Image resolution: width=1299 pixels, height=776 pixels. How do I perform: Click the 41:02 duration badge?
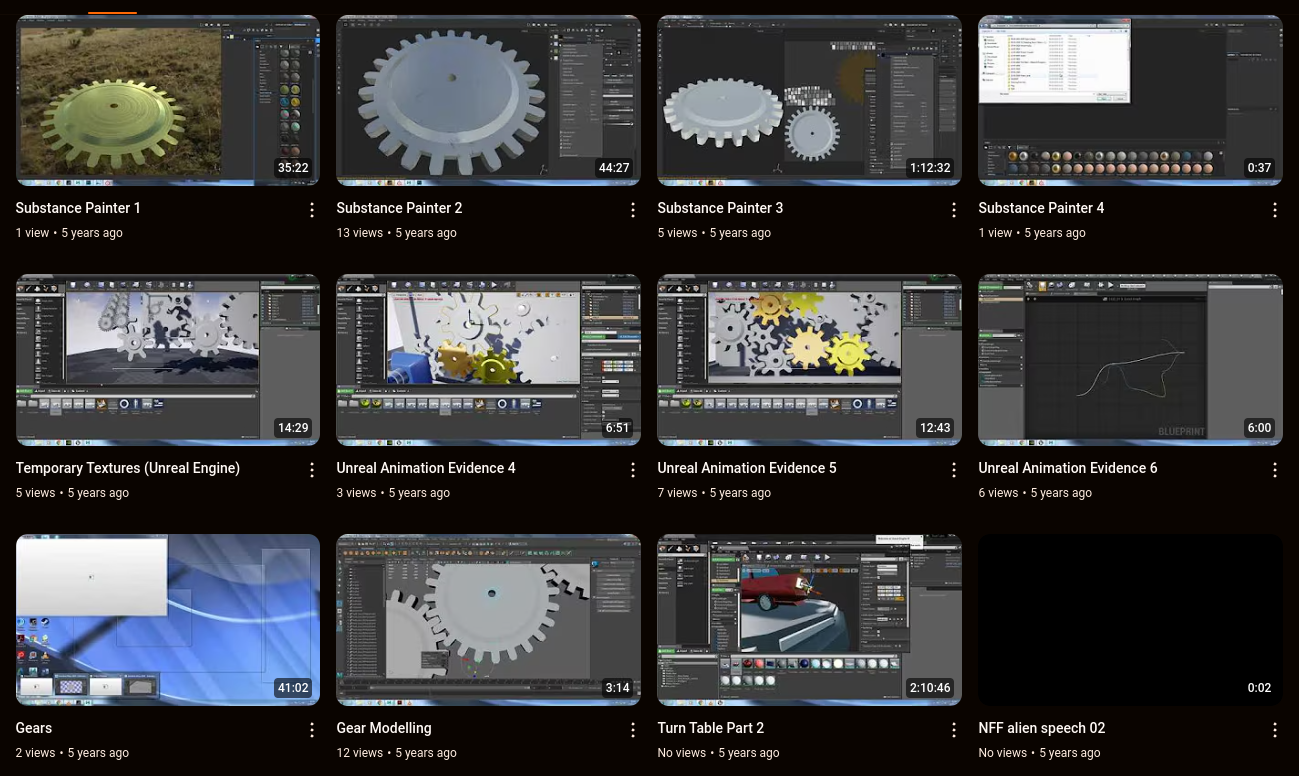pos(293,688)
